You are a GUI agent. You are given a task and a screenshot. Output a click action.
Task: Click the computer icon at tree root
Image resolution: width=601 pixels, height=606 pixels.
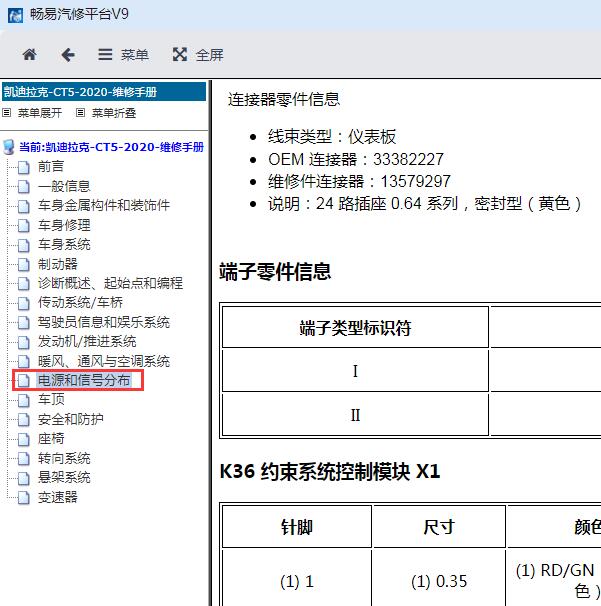(9, 147)
